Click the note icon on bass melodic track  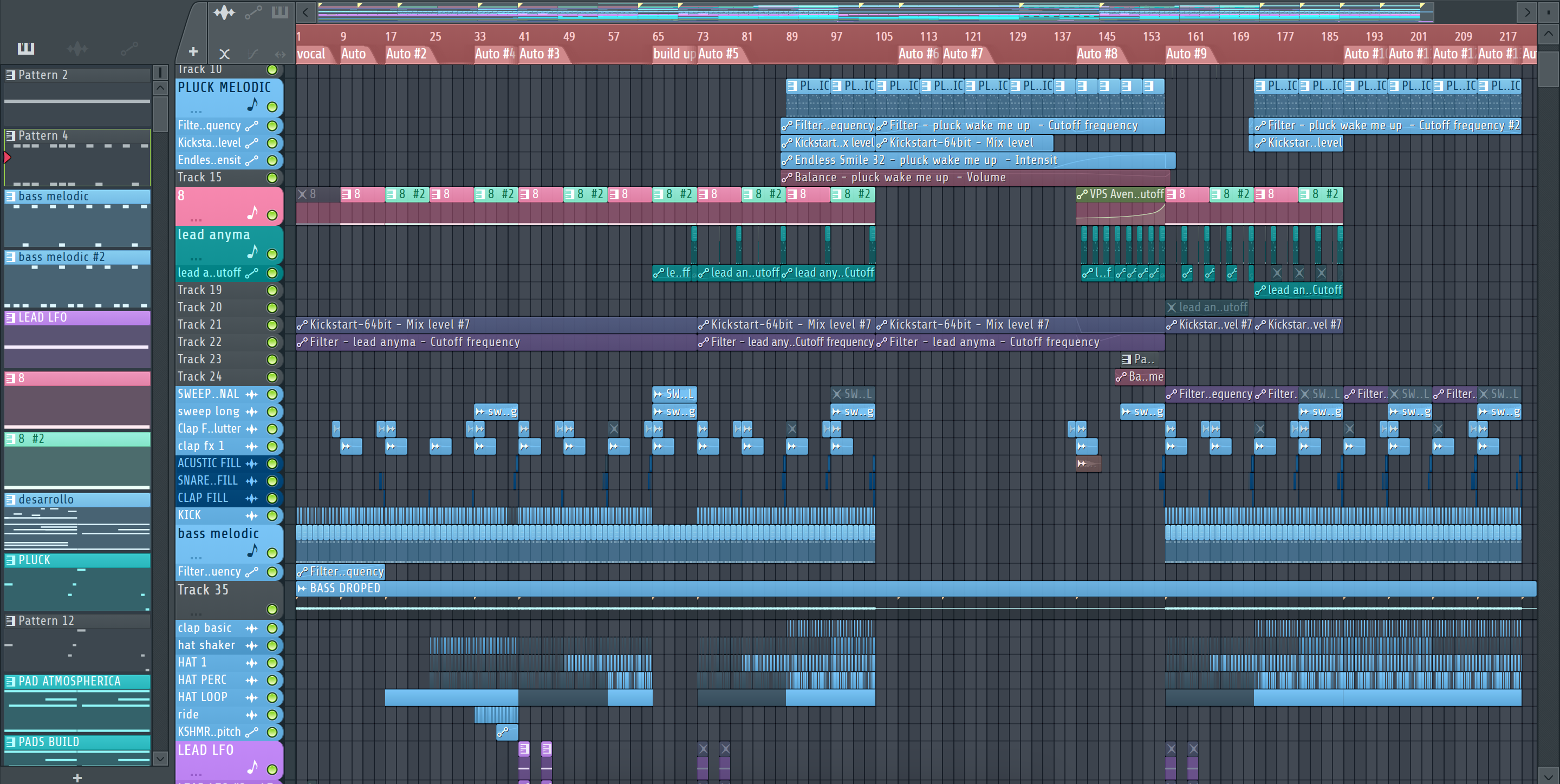coord(252,551)
